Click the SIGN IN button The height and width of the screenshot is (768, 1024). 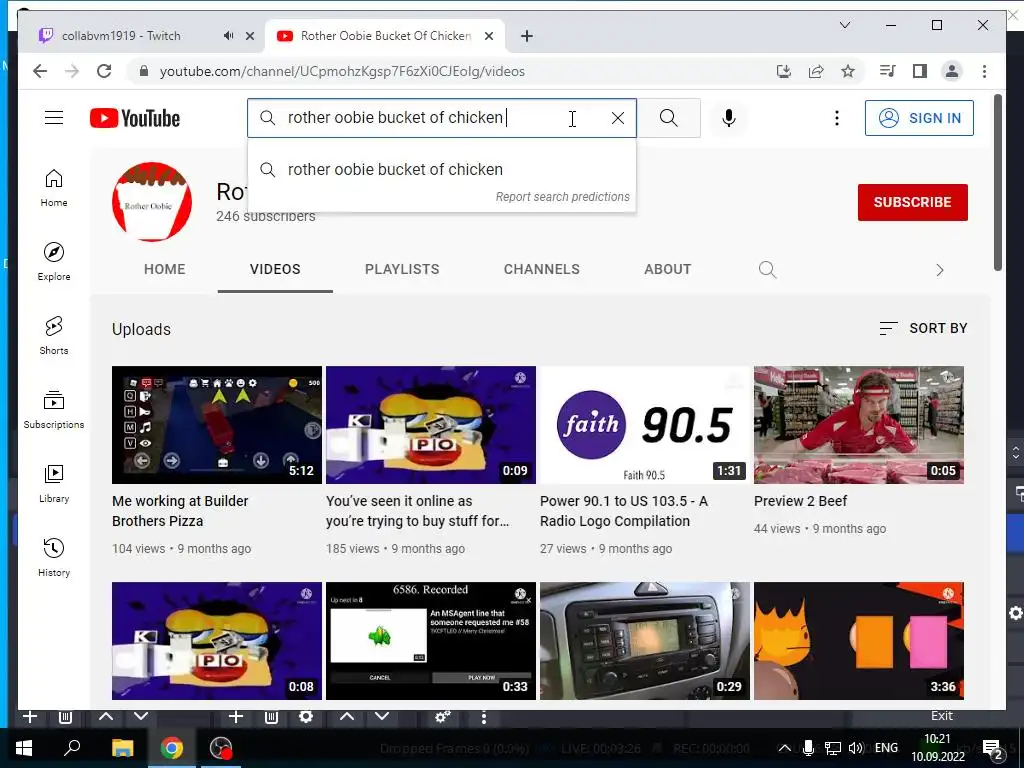[x=919, y=118]
